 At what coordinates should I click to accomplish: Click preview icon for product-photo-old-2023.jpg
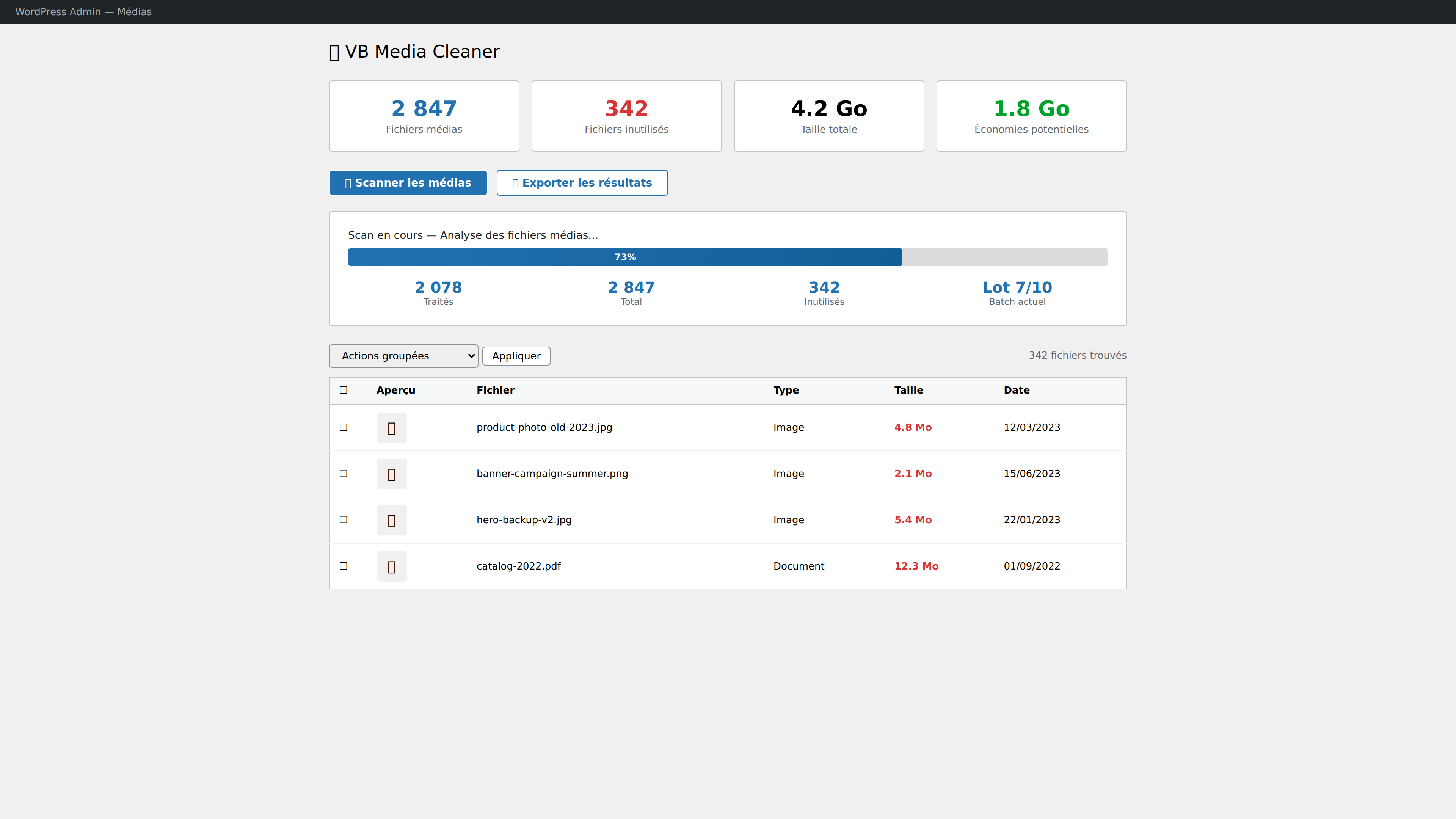tap(392, 428)
